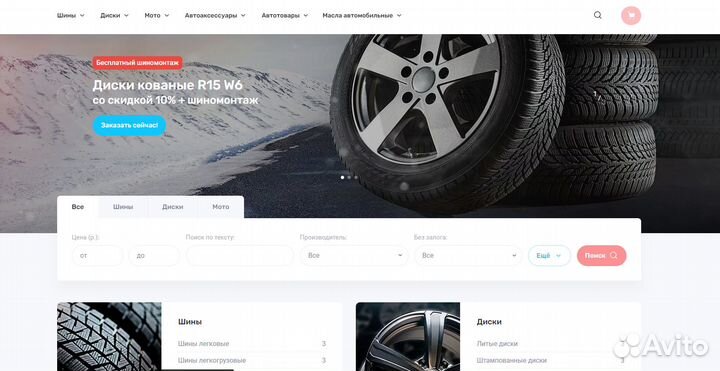Click the Поиск по тексту input field
This screenshot has width=720, height=371.
point(240,255)
